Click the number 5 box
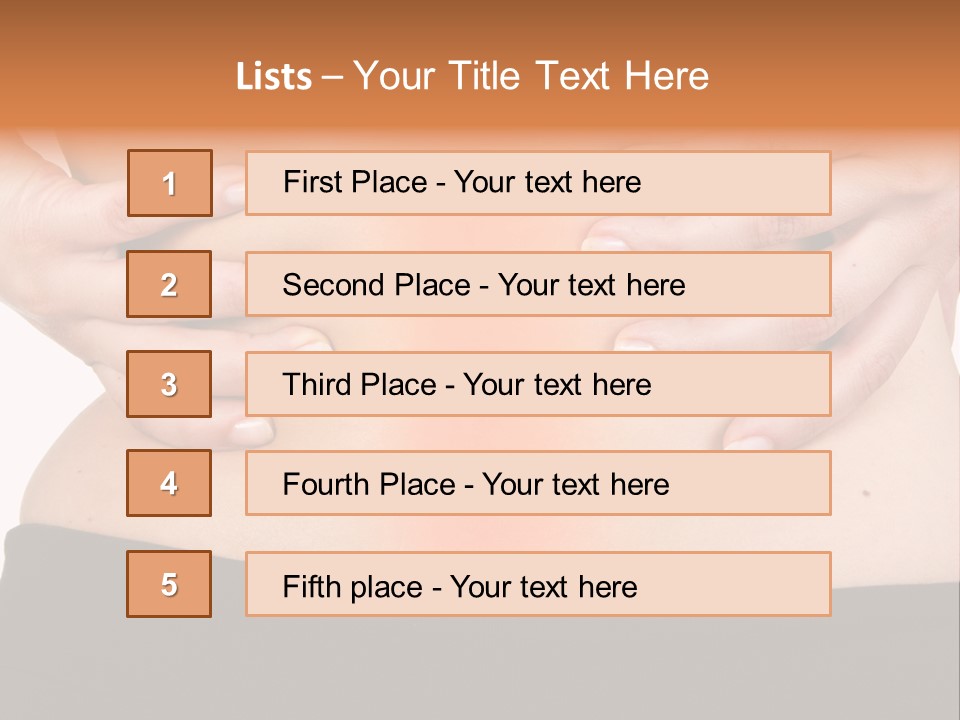The width and height of the screenshot is (960, 720). point(169,583)
